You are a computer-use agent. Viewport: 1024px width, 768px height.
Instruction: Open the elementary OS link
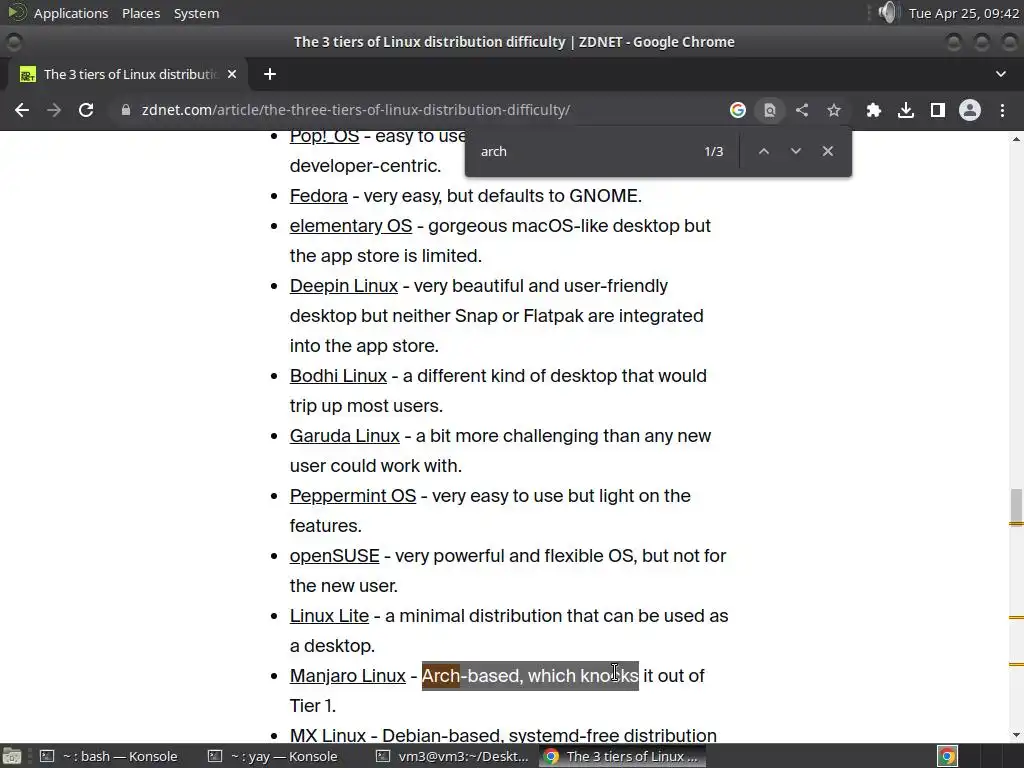351,226
